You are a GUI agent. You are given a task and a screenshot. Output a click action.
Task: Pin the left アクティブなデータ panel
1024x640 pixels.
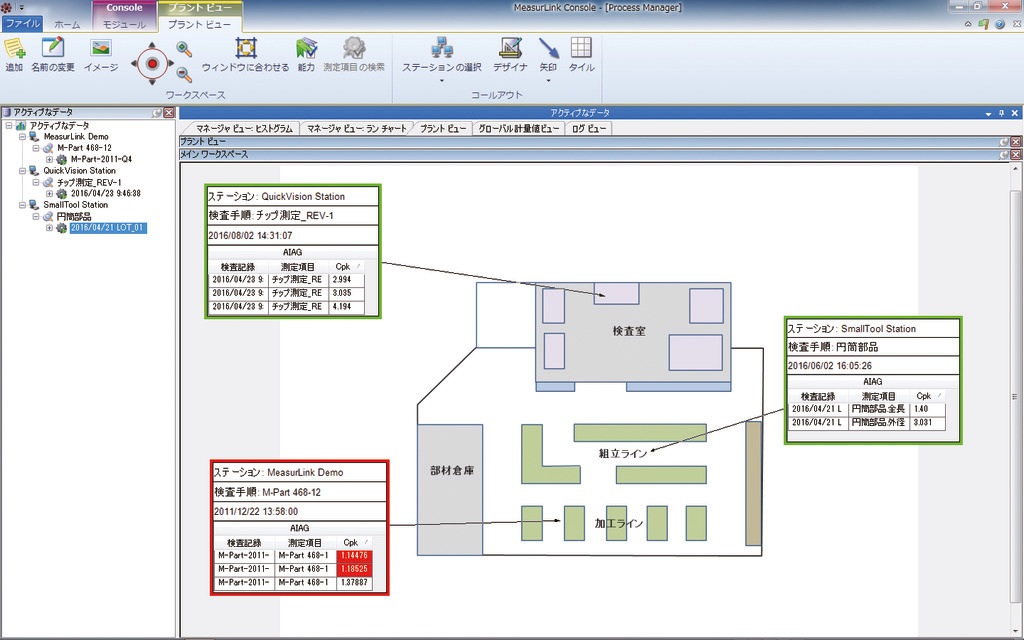coord(157,112)
